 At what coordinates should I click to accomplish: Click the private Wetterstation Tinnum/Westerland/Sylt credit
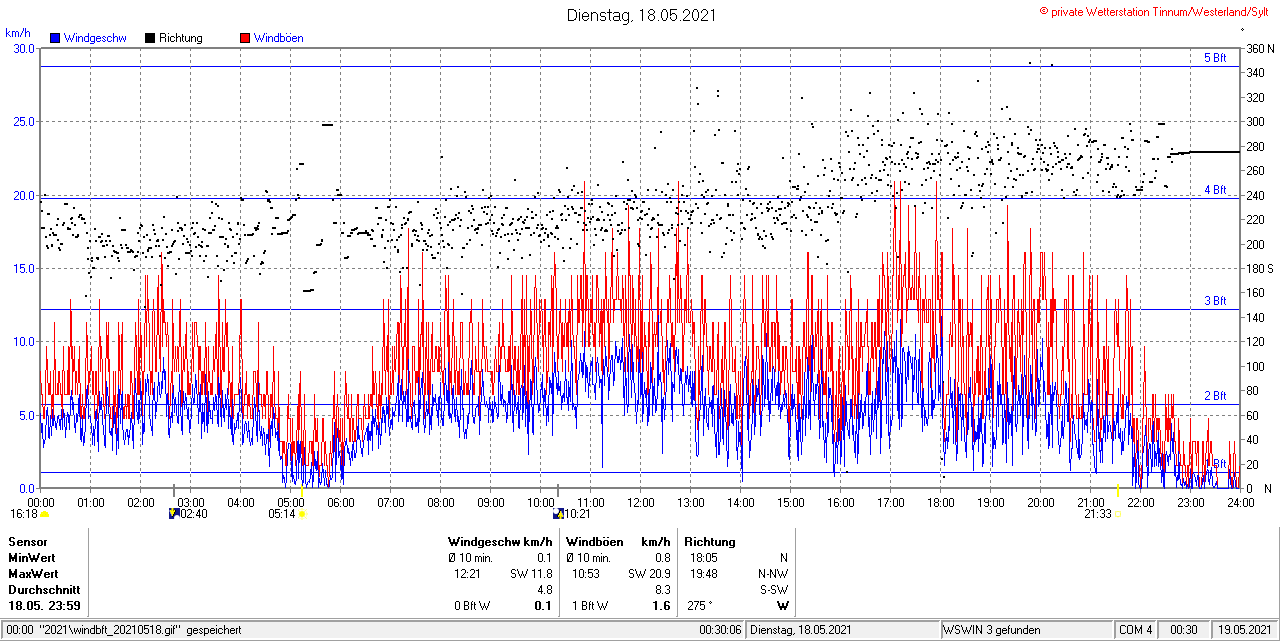tap(1156, 11)
